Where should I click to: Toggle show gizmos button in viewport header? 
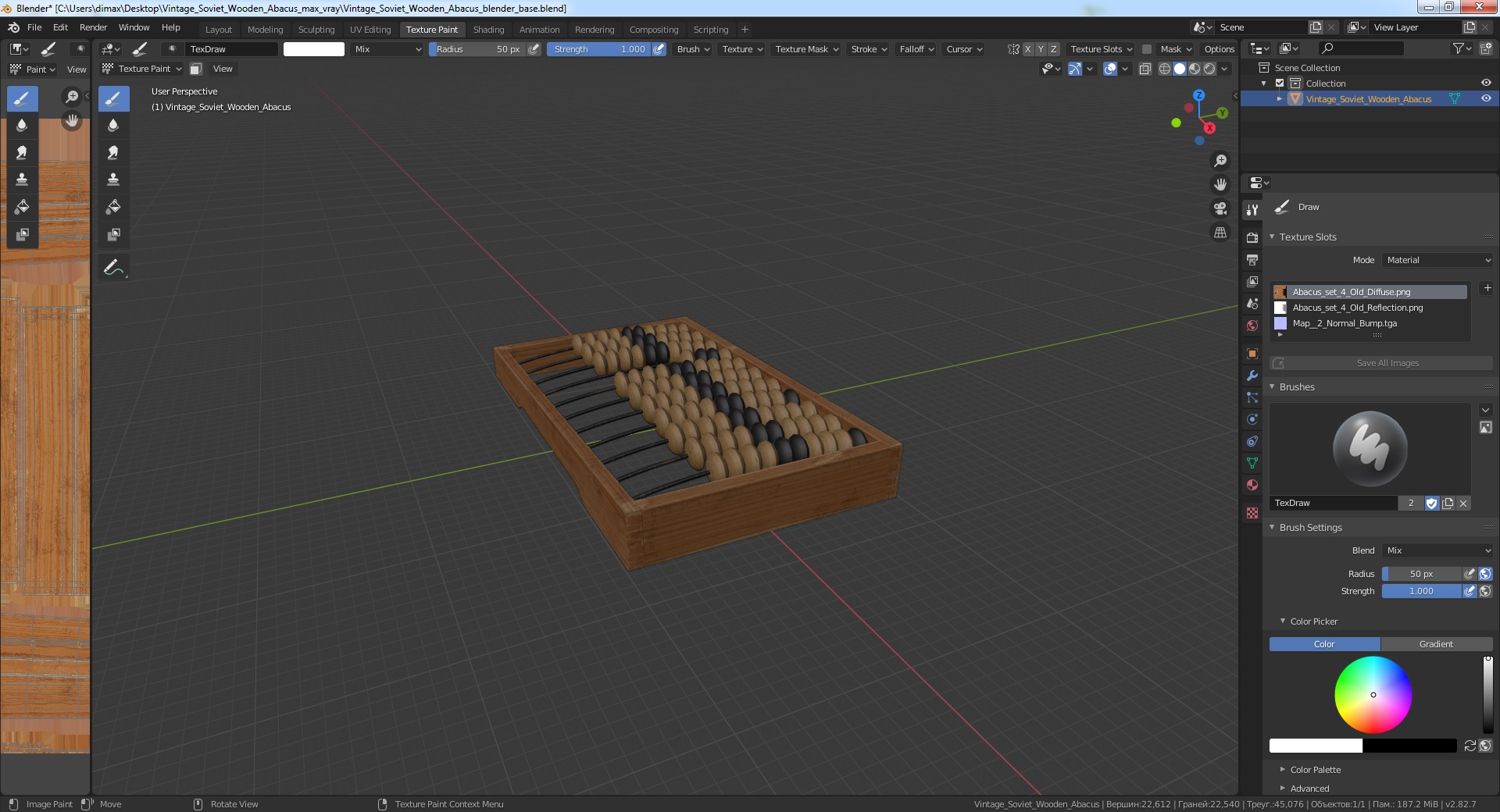(1075, 69)
